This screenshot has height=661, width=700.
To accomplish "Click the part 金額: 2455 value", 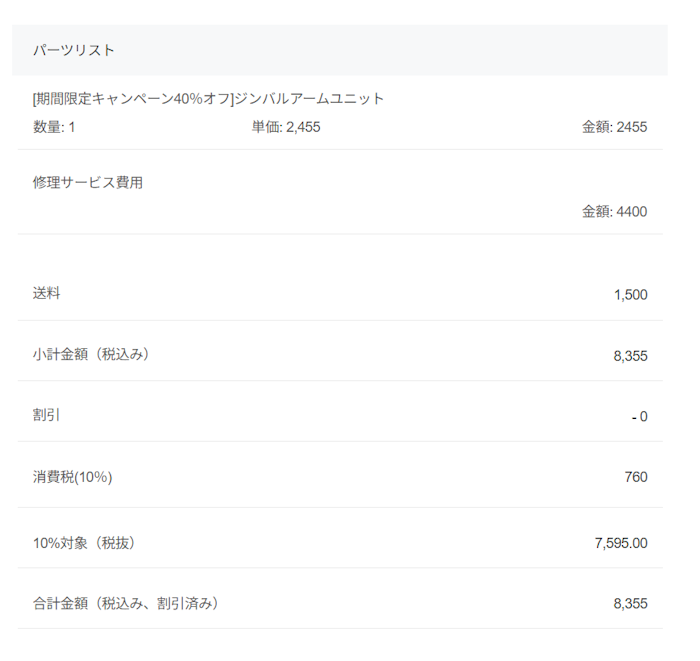I will [614, 127].
